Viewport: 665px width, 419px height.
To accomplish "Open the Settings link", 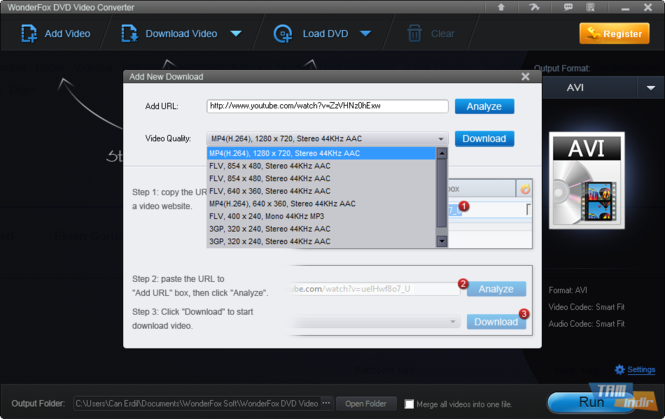I will pos(641,369).
